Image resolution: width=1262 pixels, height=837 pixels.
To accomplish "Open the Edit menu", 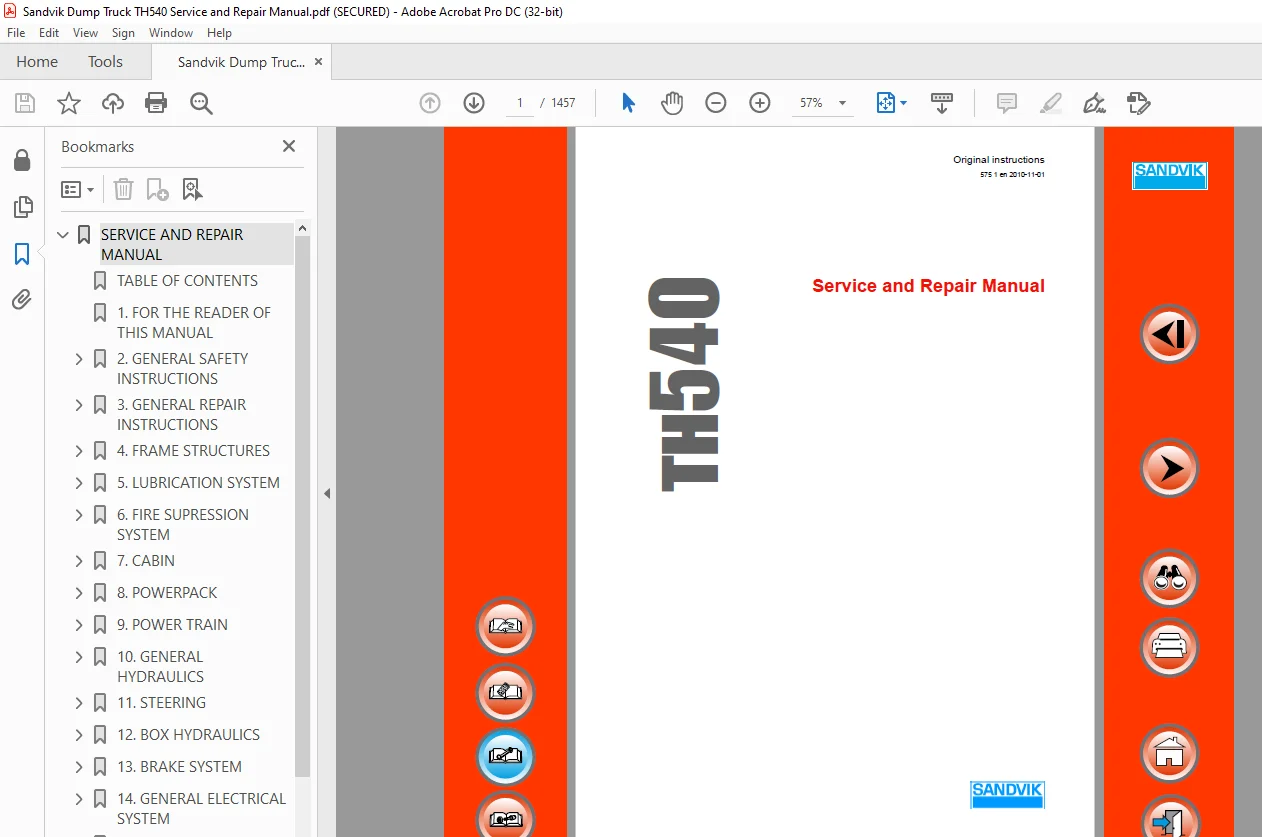I will tap(49, 33).
